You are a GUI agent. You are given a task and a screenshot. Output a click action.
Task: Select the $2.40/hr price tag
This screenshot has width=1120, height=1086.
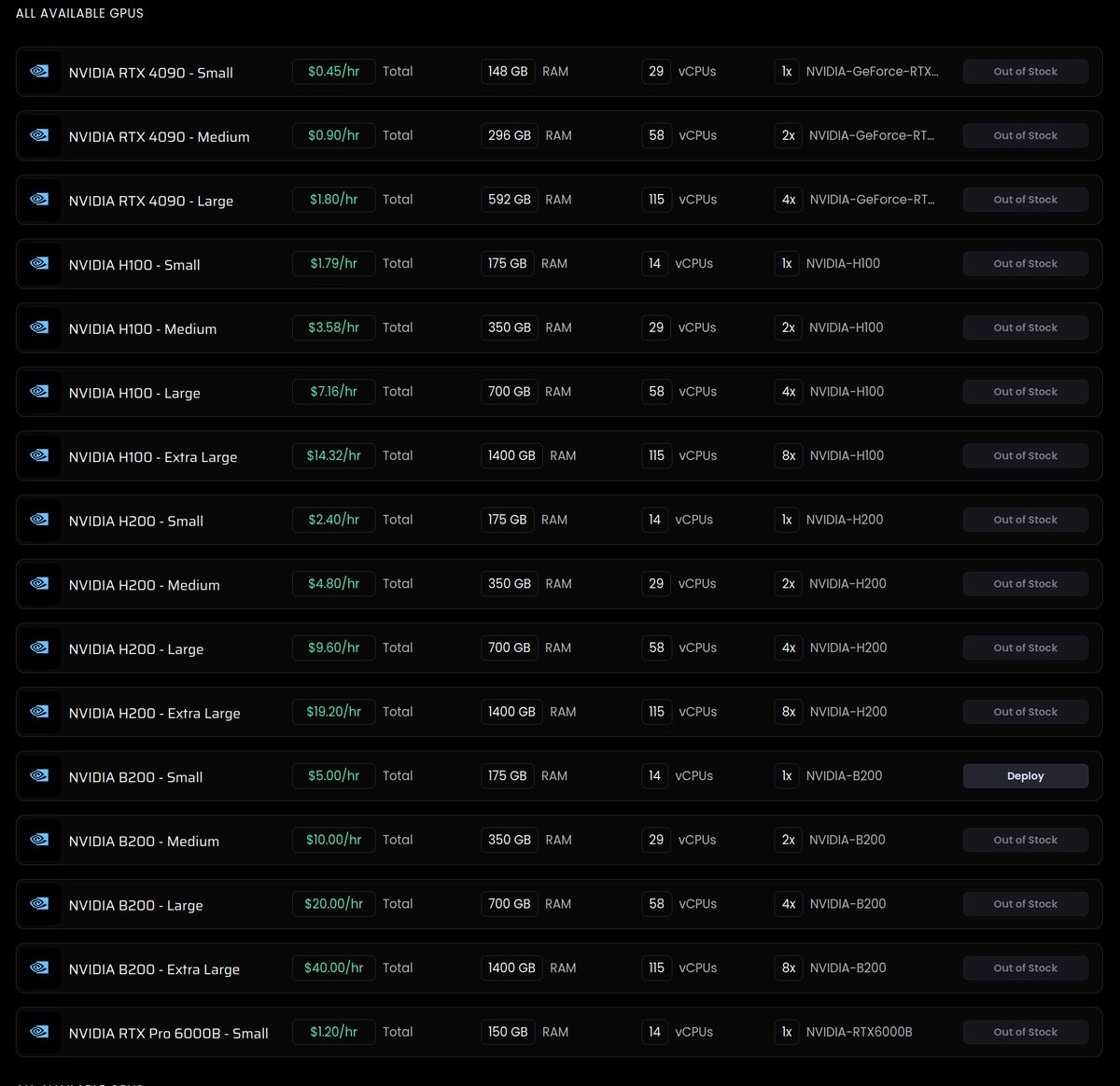(x=333, y=520)
